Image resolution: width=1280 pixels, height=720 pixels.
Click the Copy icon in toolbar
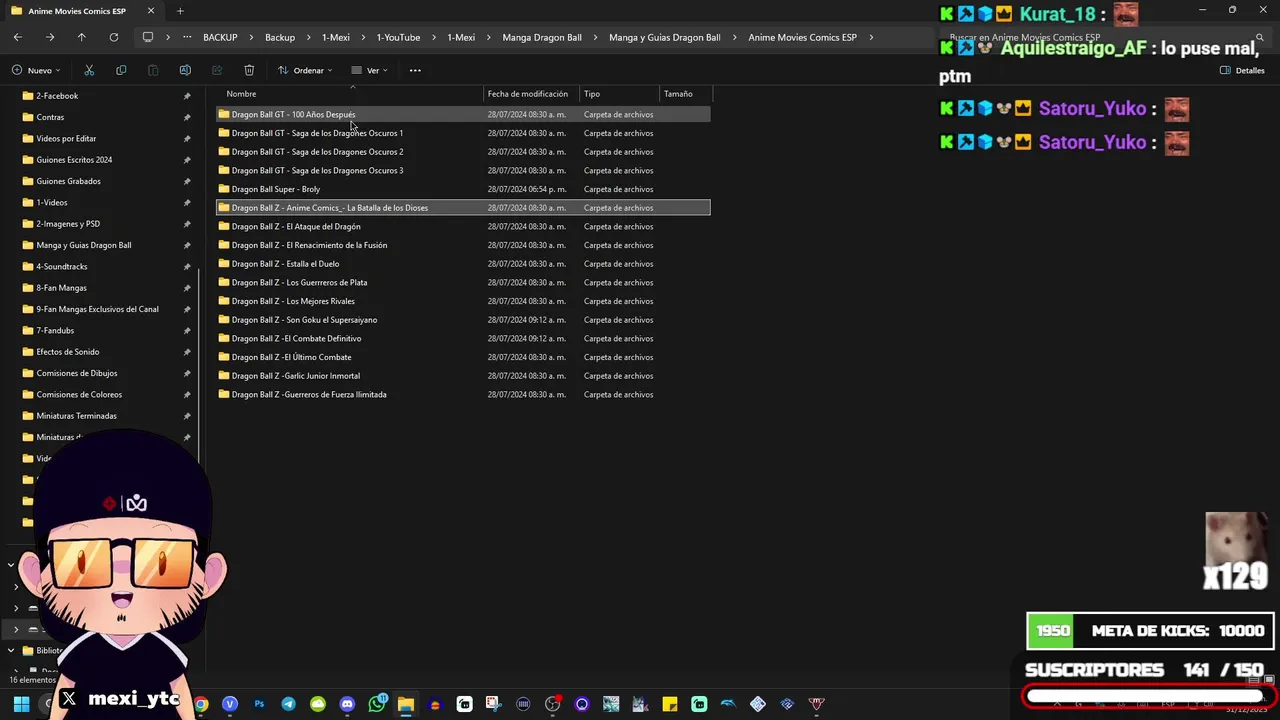[121, 70]
